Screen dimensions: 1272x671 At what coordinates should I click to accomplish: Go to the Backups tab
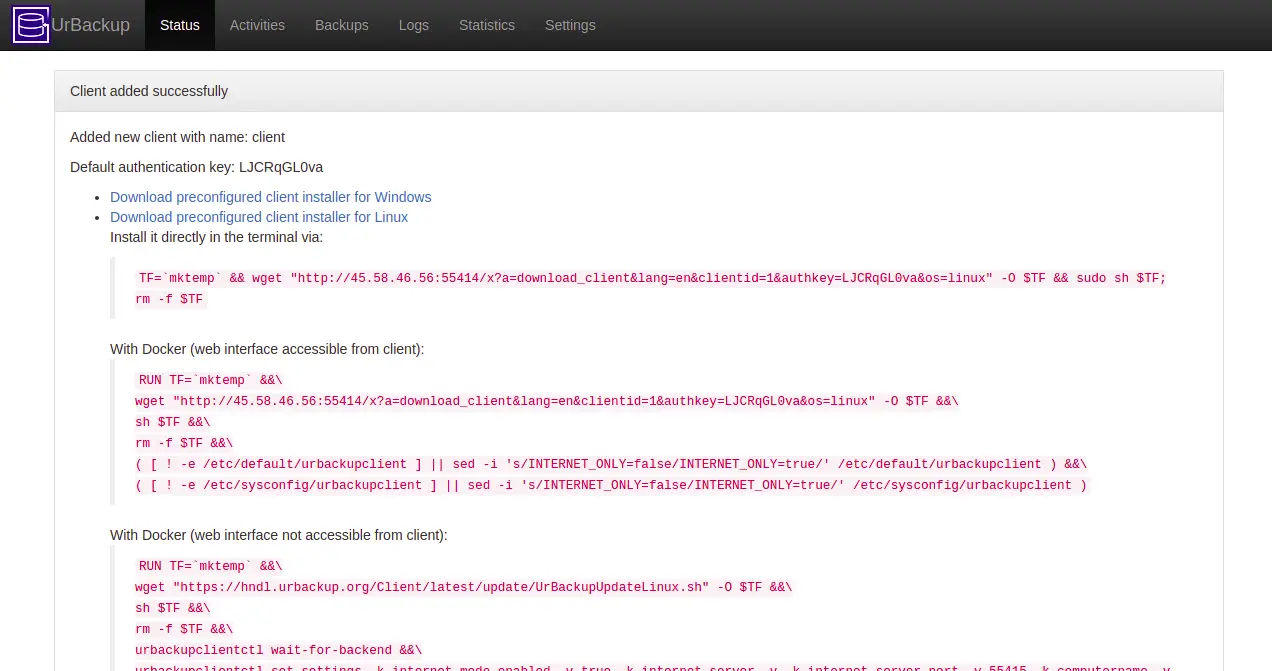tap(342, 25)
